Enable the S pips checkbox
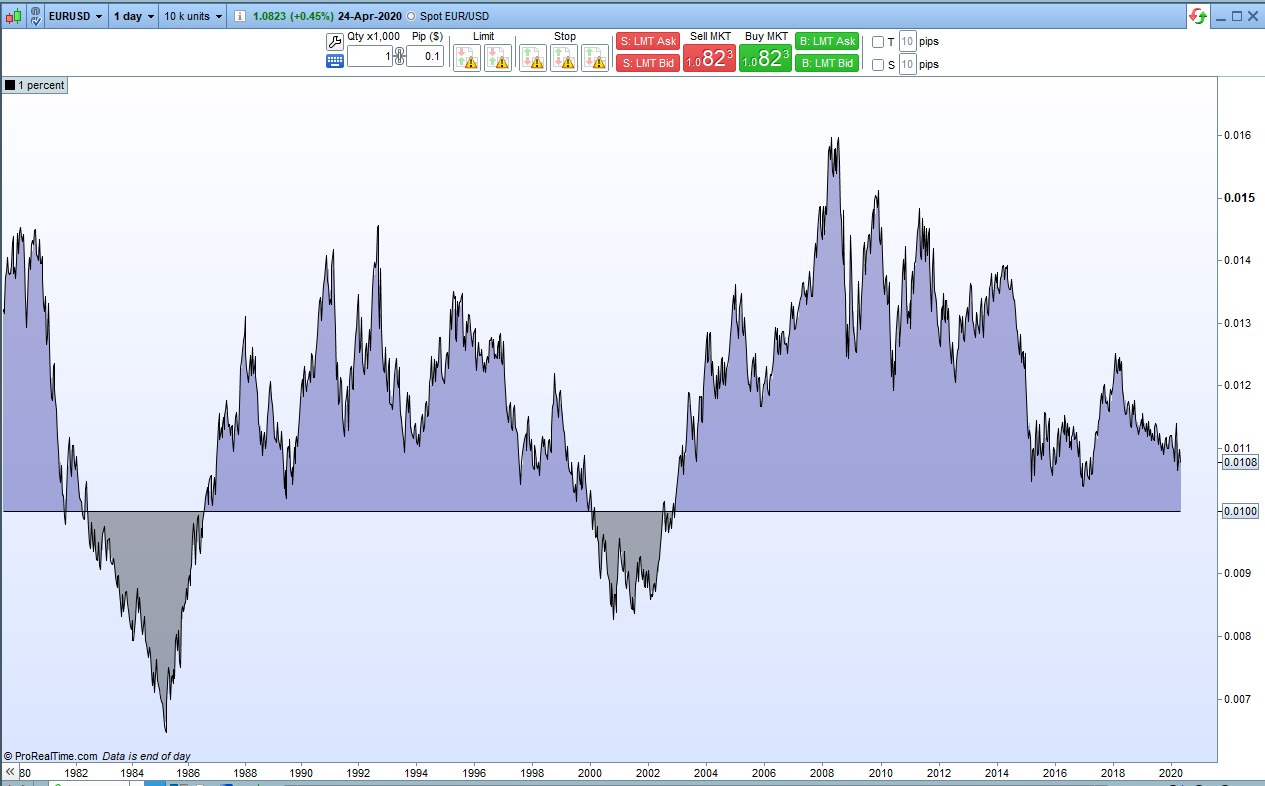The image size is (1265, 786). [878, 65]
